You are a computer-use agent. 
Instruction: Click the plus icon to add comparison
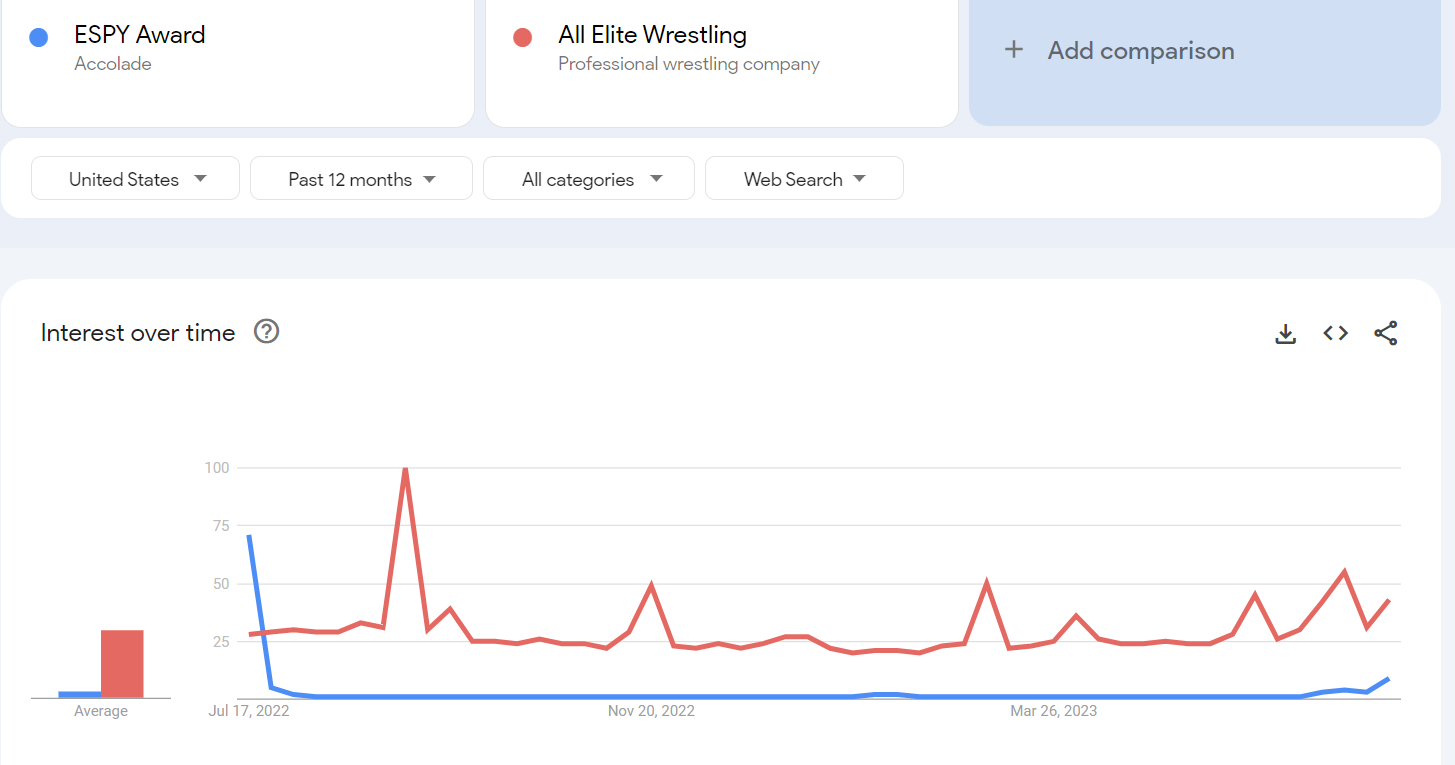pyautogui.click(x=1014, y=50)
